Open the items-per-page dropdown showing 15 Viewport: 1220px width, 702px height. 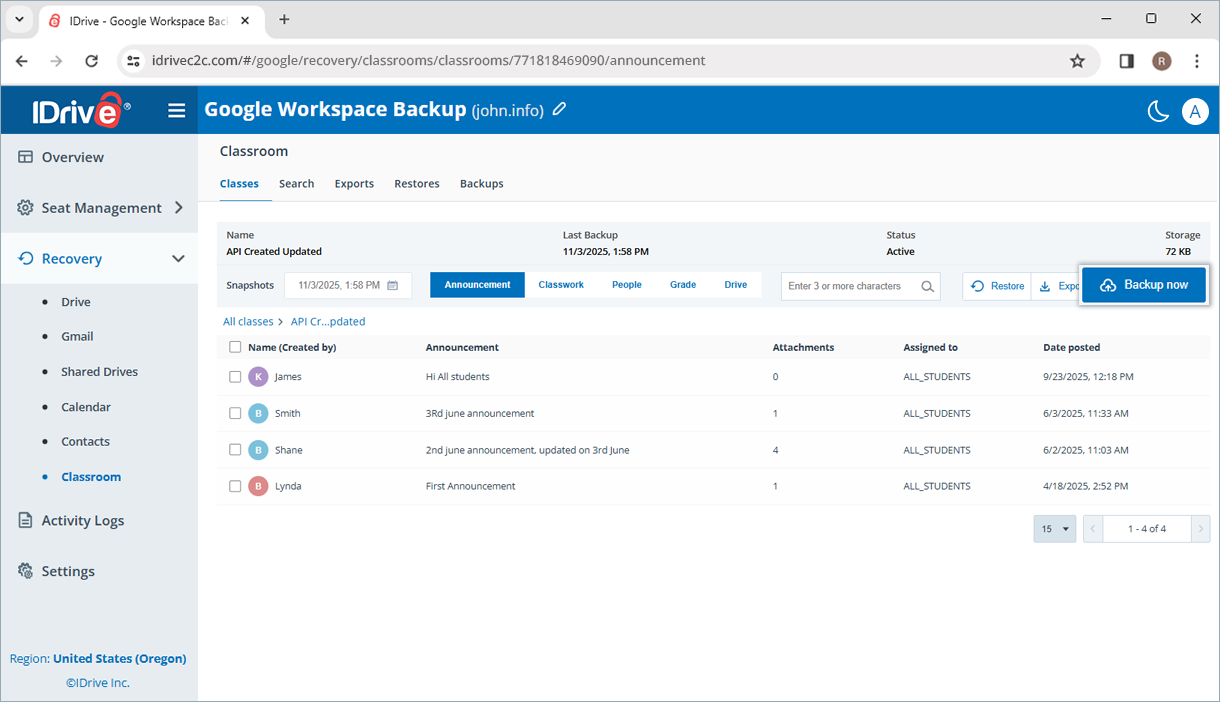[x=1054, y=528]
